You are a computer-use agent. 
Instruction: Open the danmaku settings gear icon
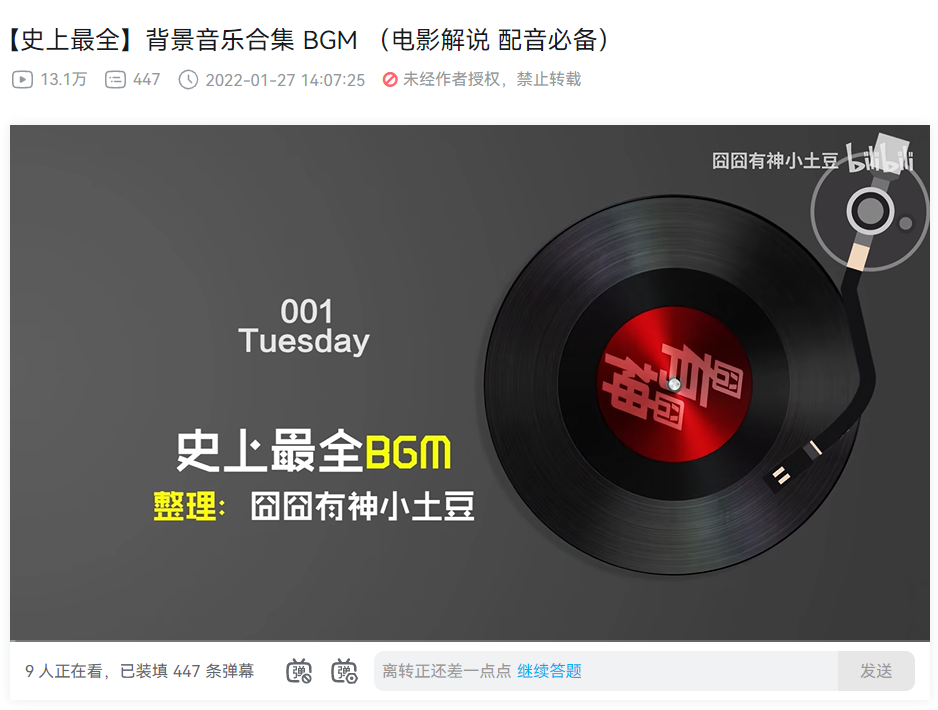(345, 671)
